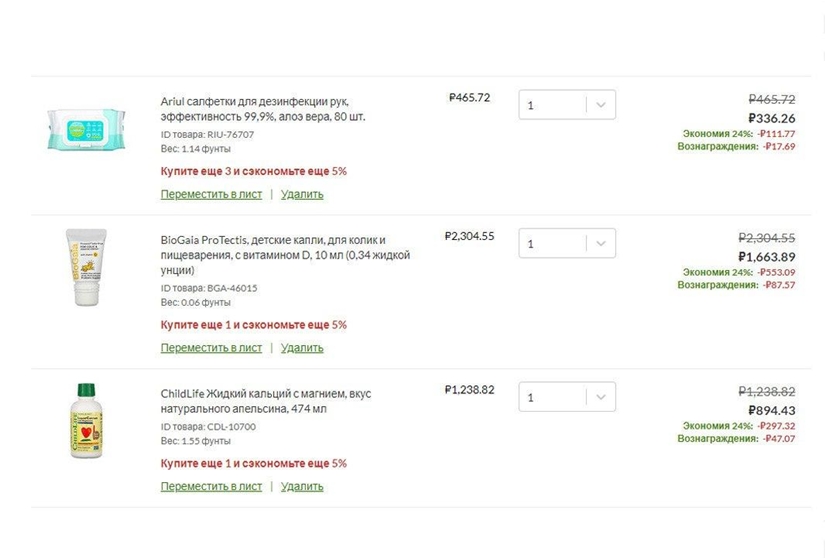Expand quantity dropdown arrow for BioGaia drops
This screenshot has width=825, height=558.
[x=600, y=243]
